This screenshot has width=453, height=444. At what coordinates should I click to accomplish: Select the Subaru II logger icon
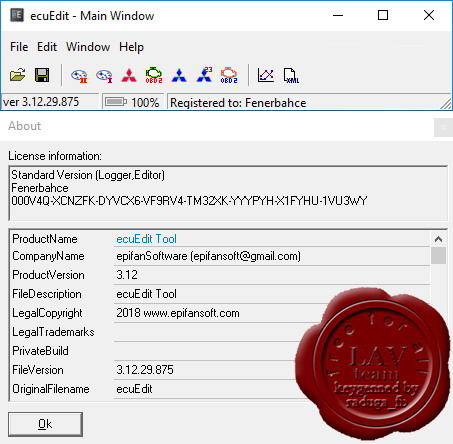click(79, 75)
